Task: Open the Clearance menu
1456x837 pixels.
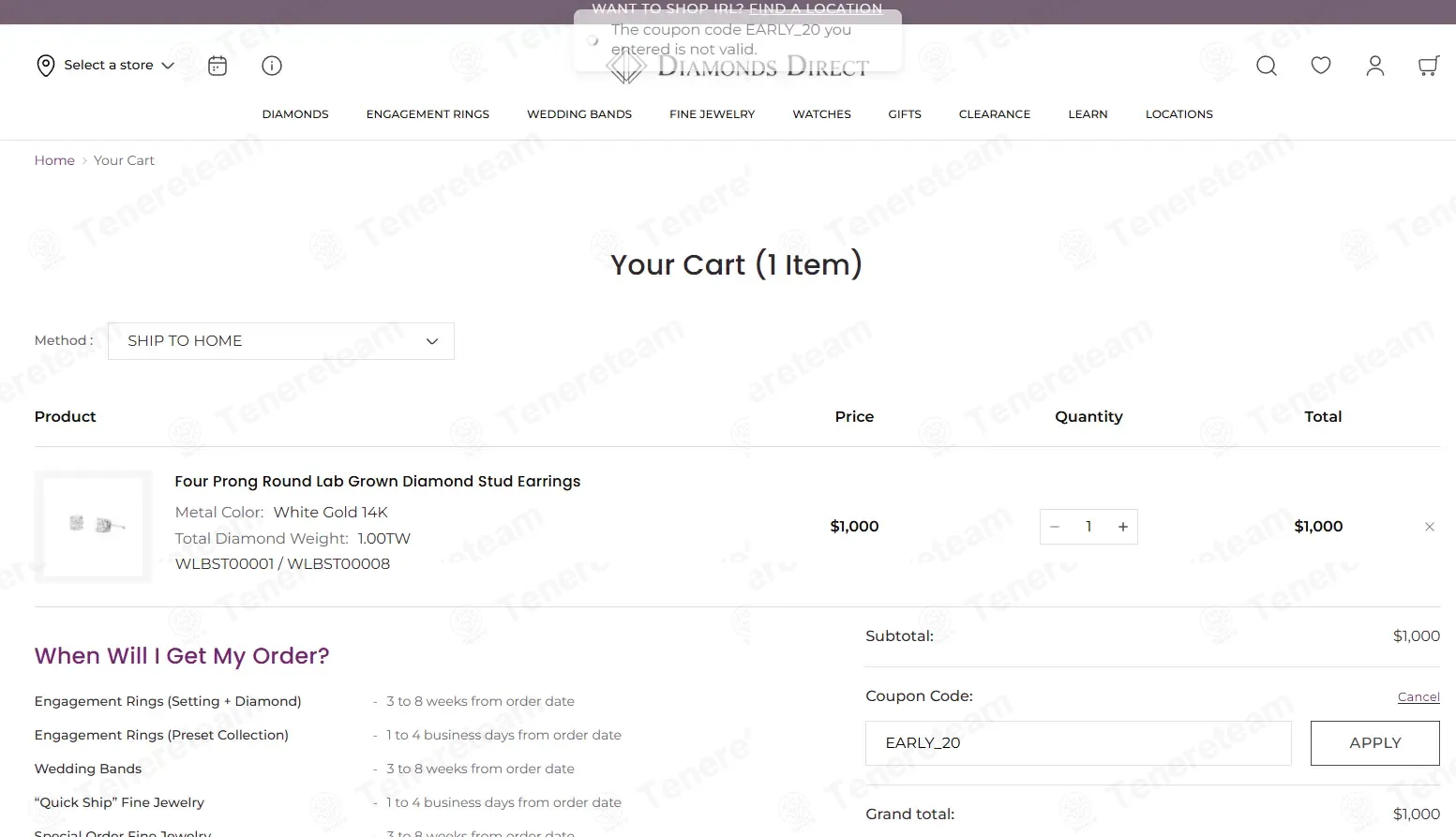Action: coord(994,114)
